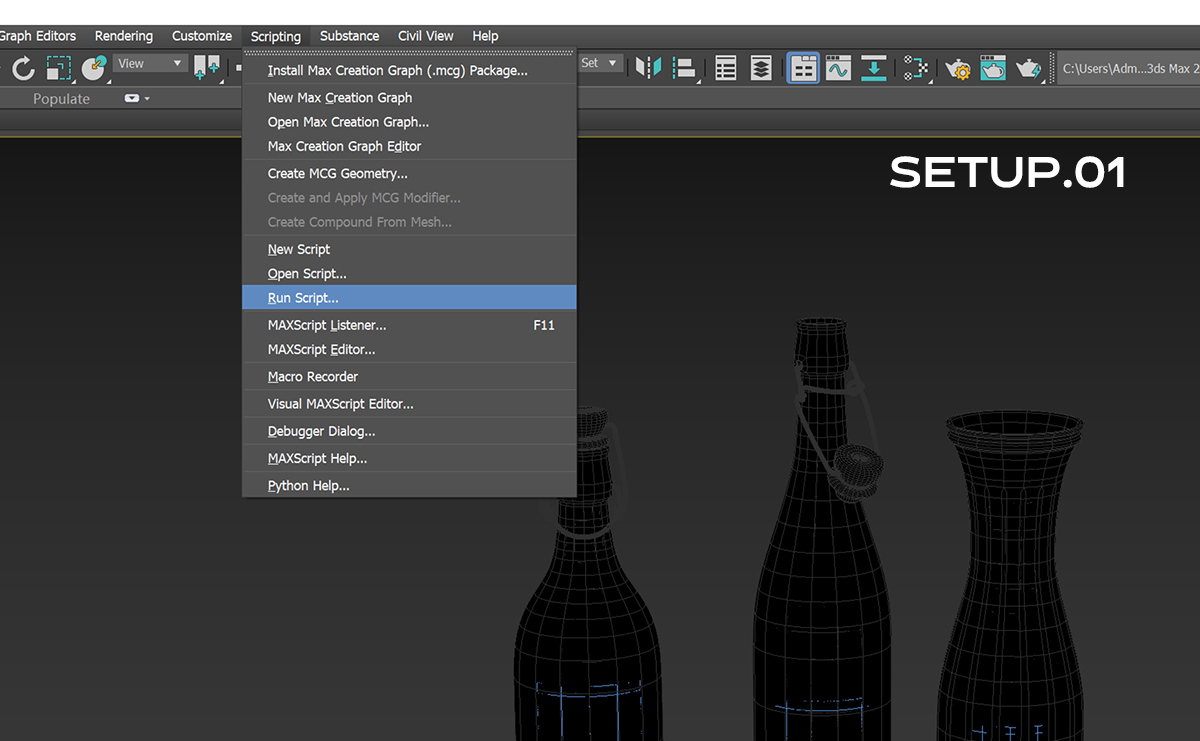The width and height of the screenshot is (1200, 741).
Task: Open the Scene Explorer icon
Action: (x=726, y=68)
